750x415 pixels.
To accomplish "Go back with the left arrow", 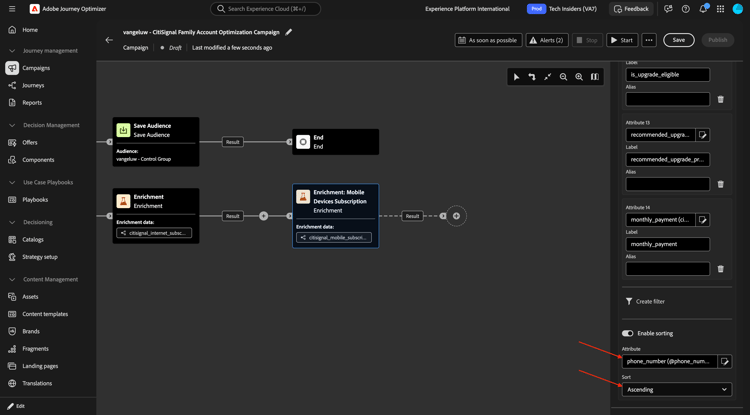I will 109,40.
